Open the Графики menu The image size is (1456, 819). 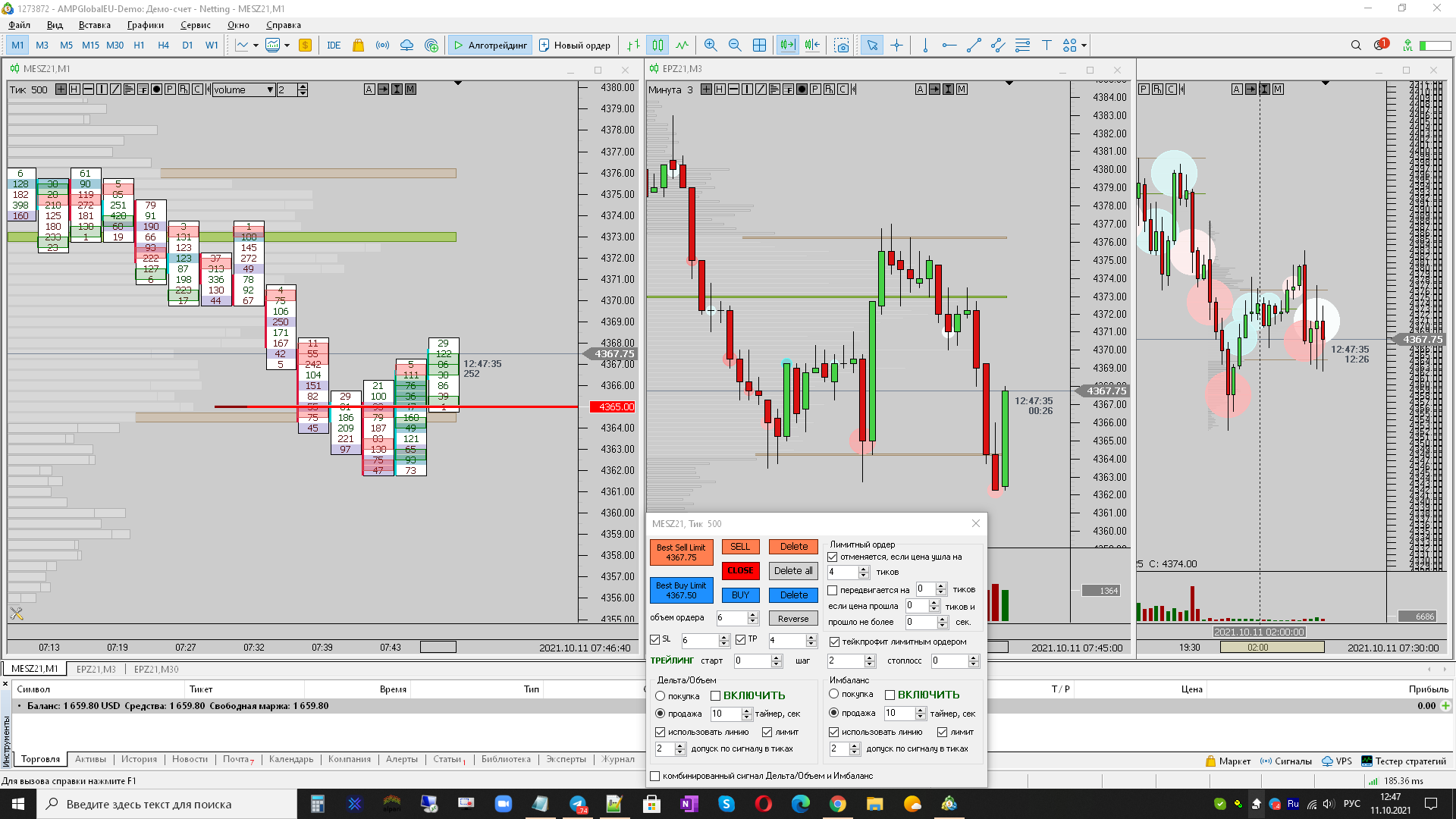click(x=145, y=25)
